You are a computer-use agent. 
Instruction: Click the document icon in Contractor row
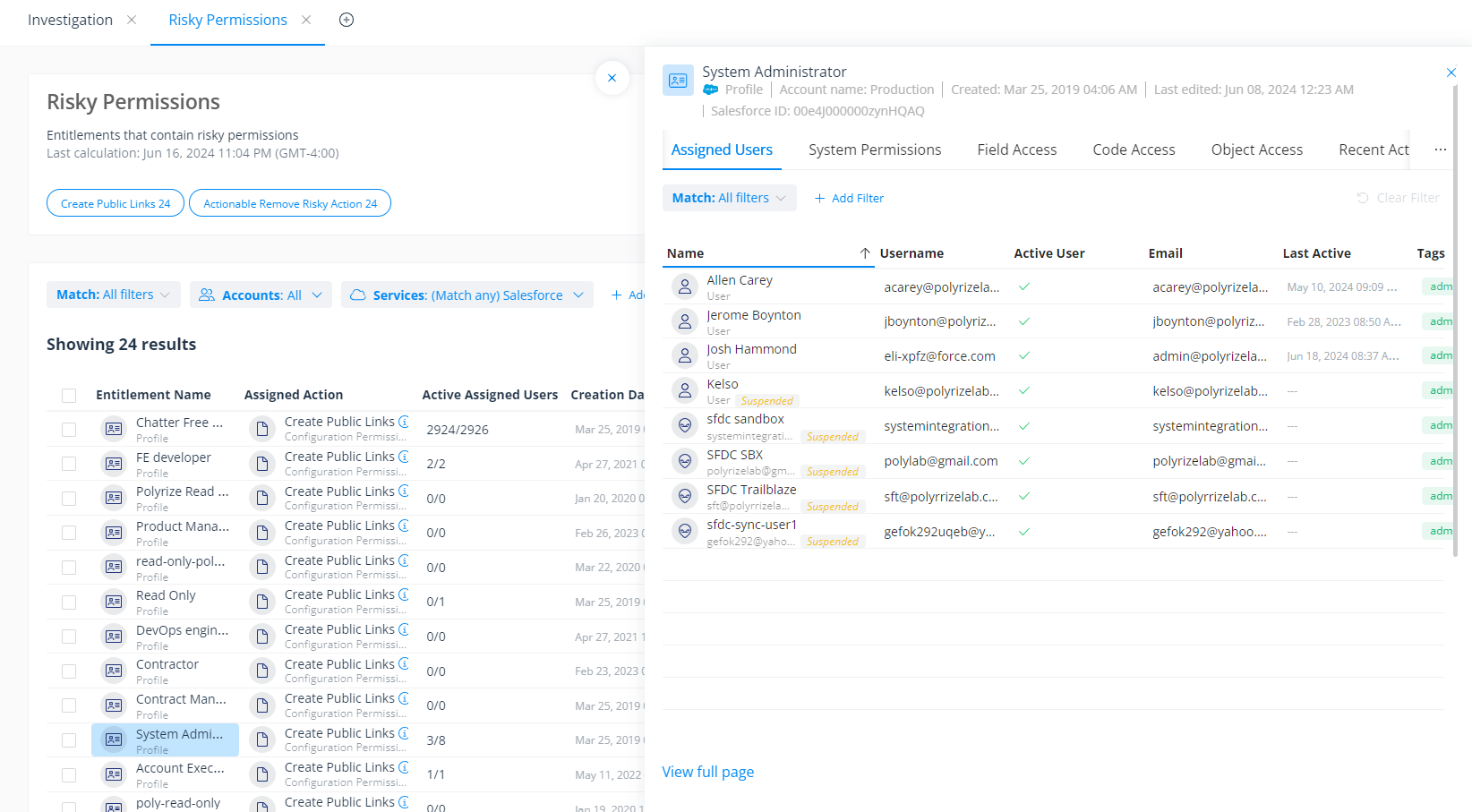point(262,671)
